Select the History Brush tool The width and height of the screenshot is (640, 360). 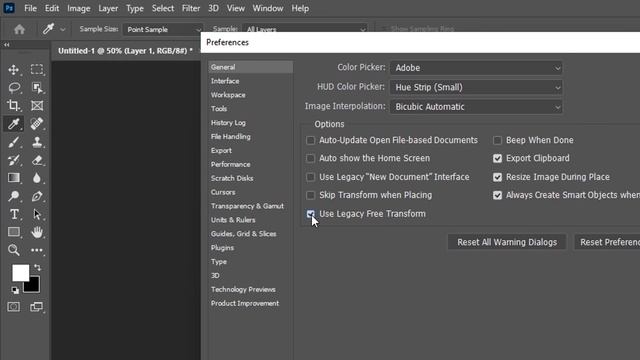point(13,160)
